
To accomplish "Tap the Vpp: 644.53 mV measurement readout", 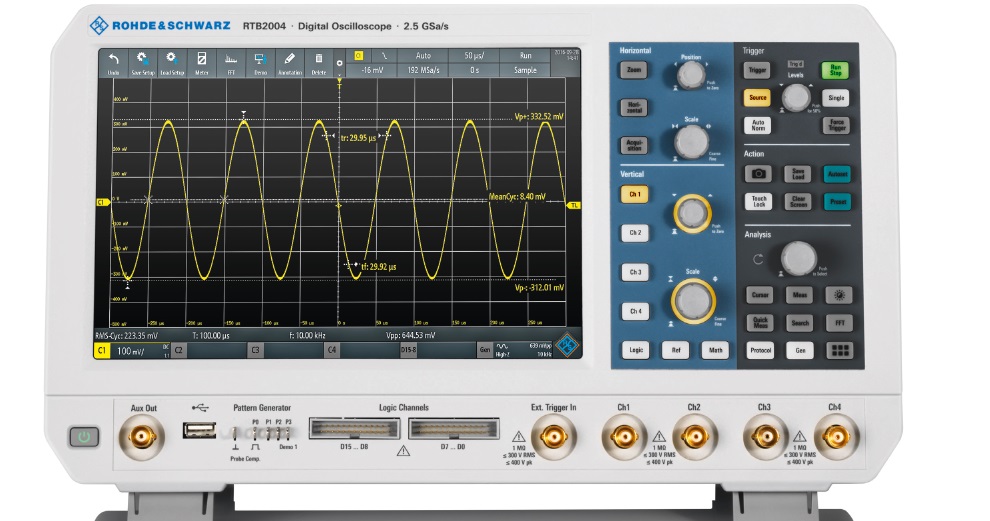I will (x=410, y=335).
